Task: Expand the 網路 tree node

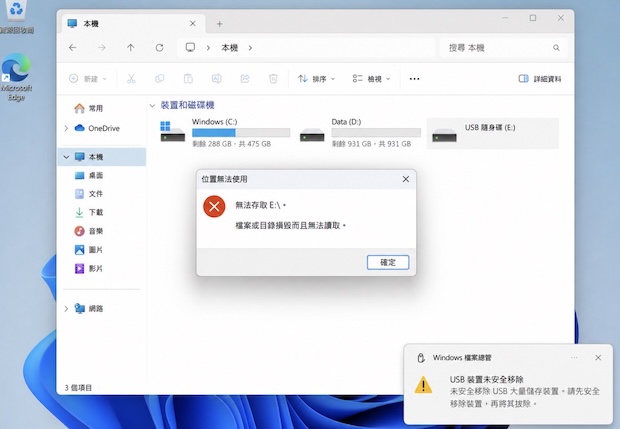Action: point(66,308)
